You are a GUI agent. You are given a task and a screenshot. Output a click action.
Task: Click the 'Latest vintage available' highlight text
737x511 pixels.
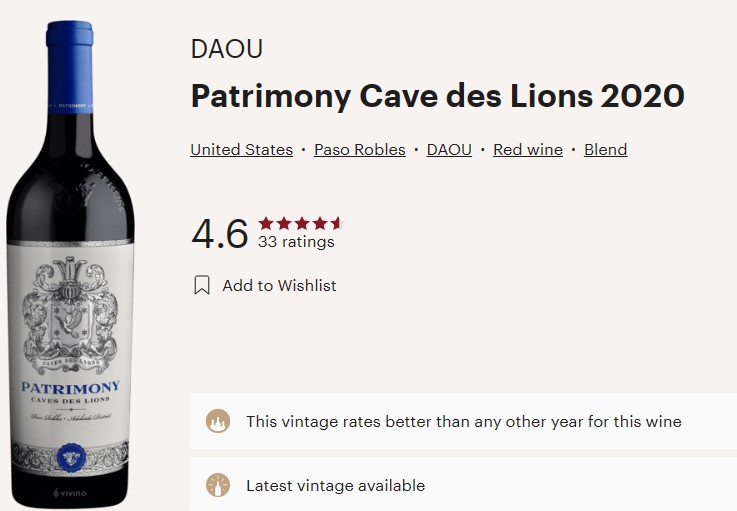click(335, 486)
